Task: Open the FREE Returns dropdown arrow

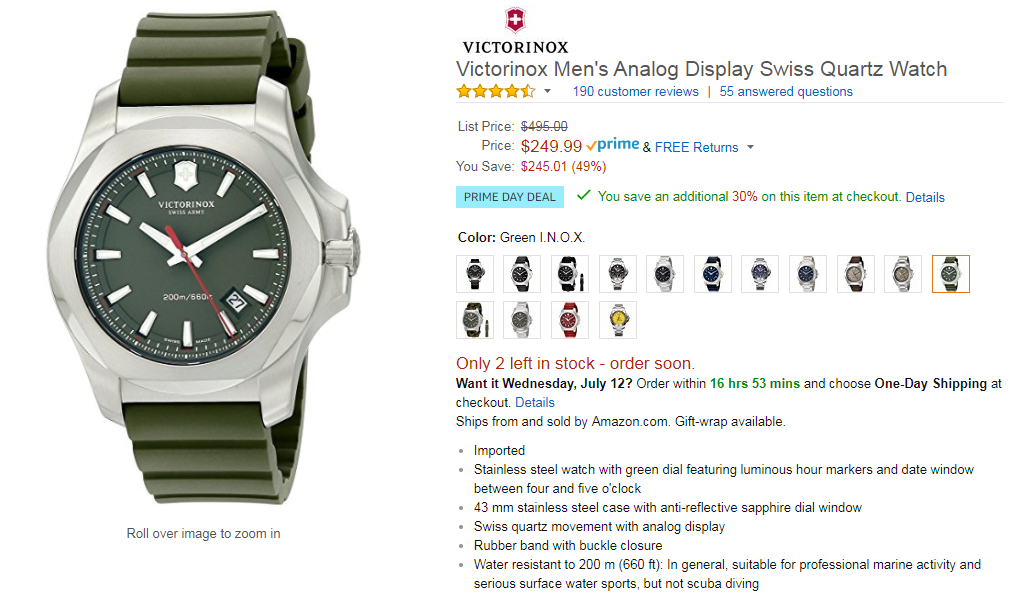Action: [x=751, y=148]
